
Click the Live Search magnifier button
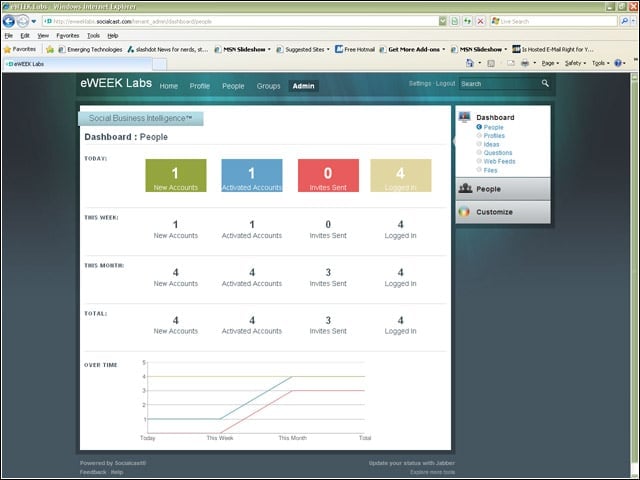624,21
